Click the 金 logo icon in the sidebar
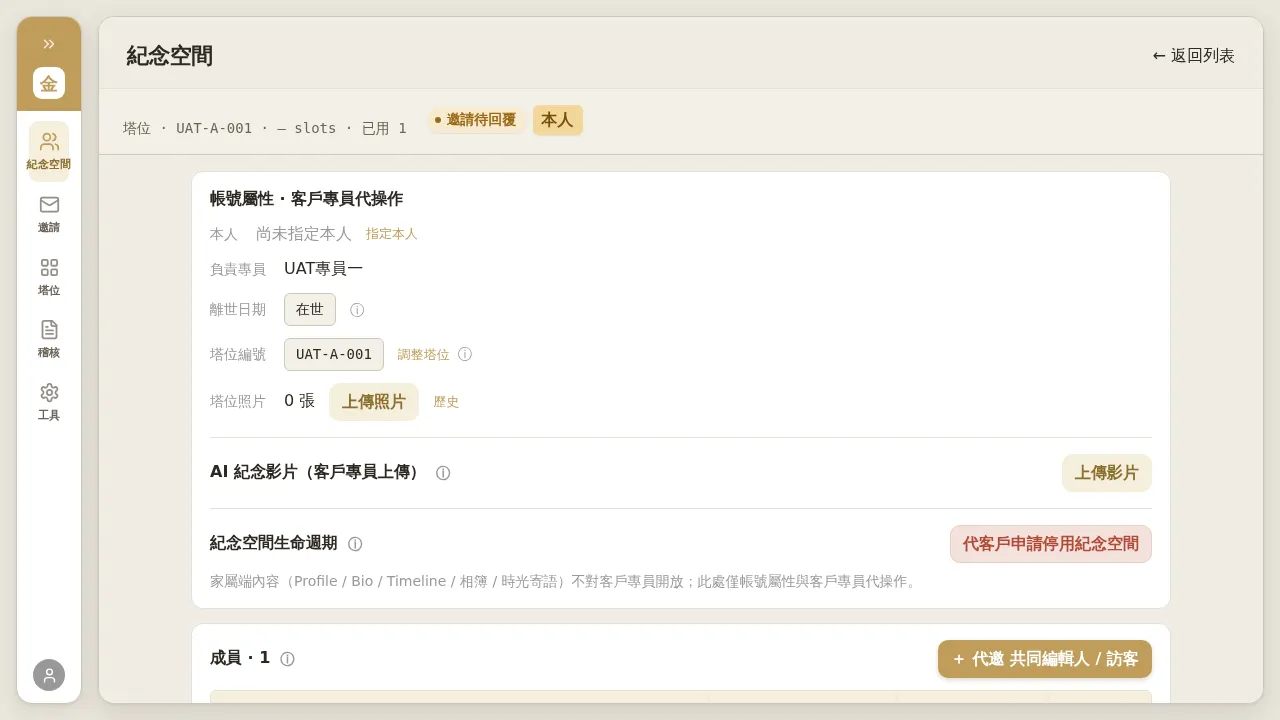 49,83
